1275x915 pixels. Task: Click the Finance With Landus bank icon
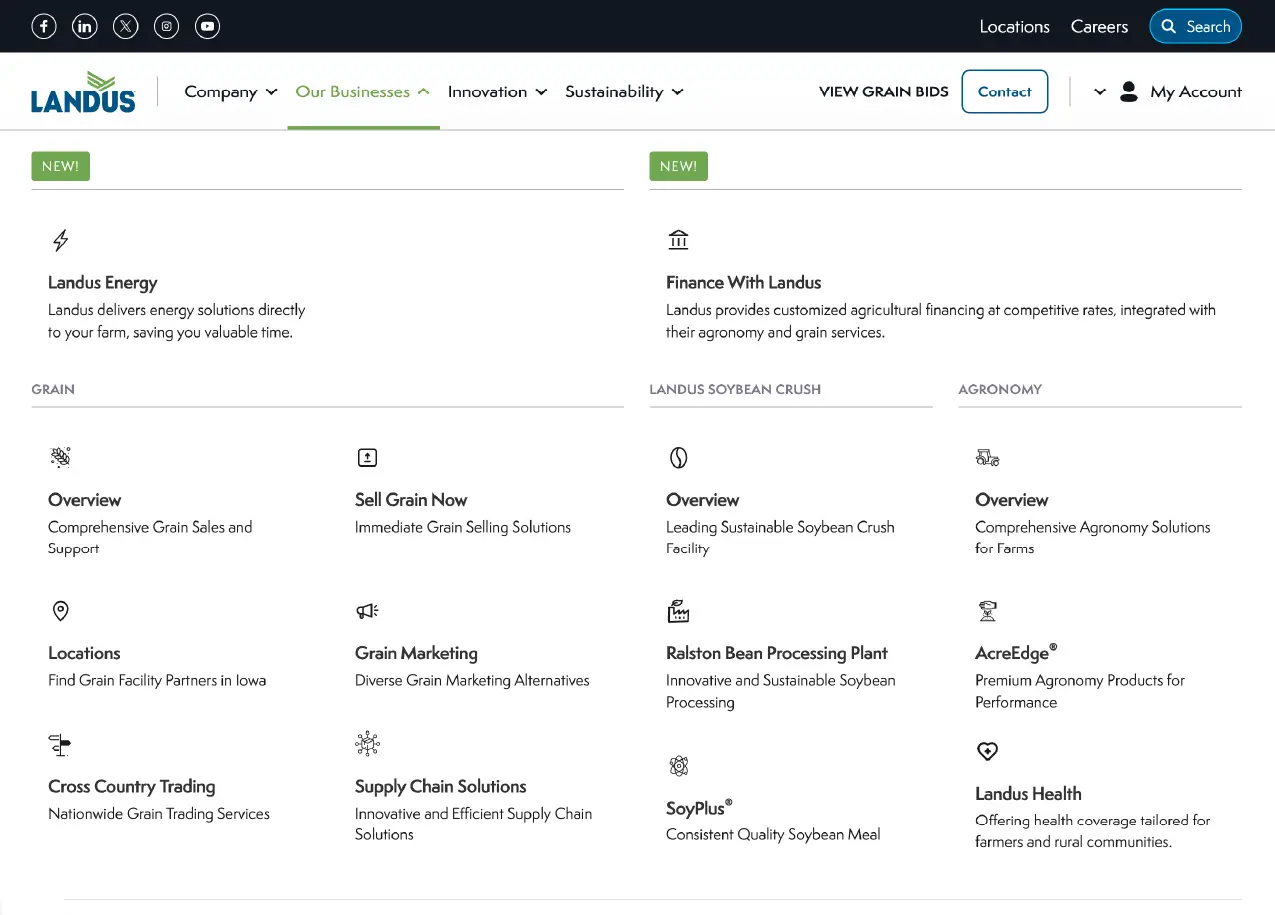(678, 240)
